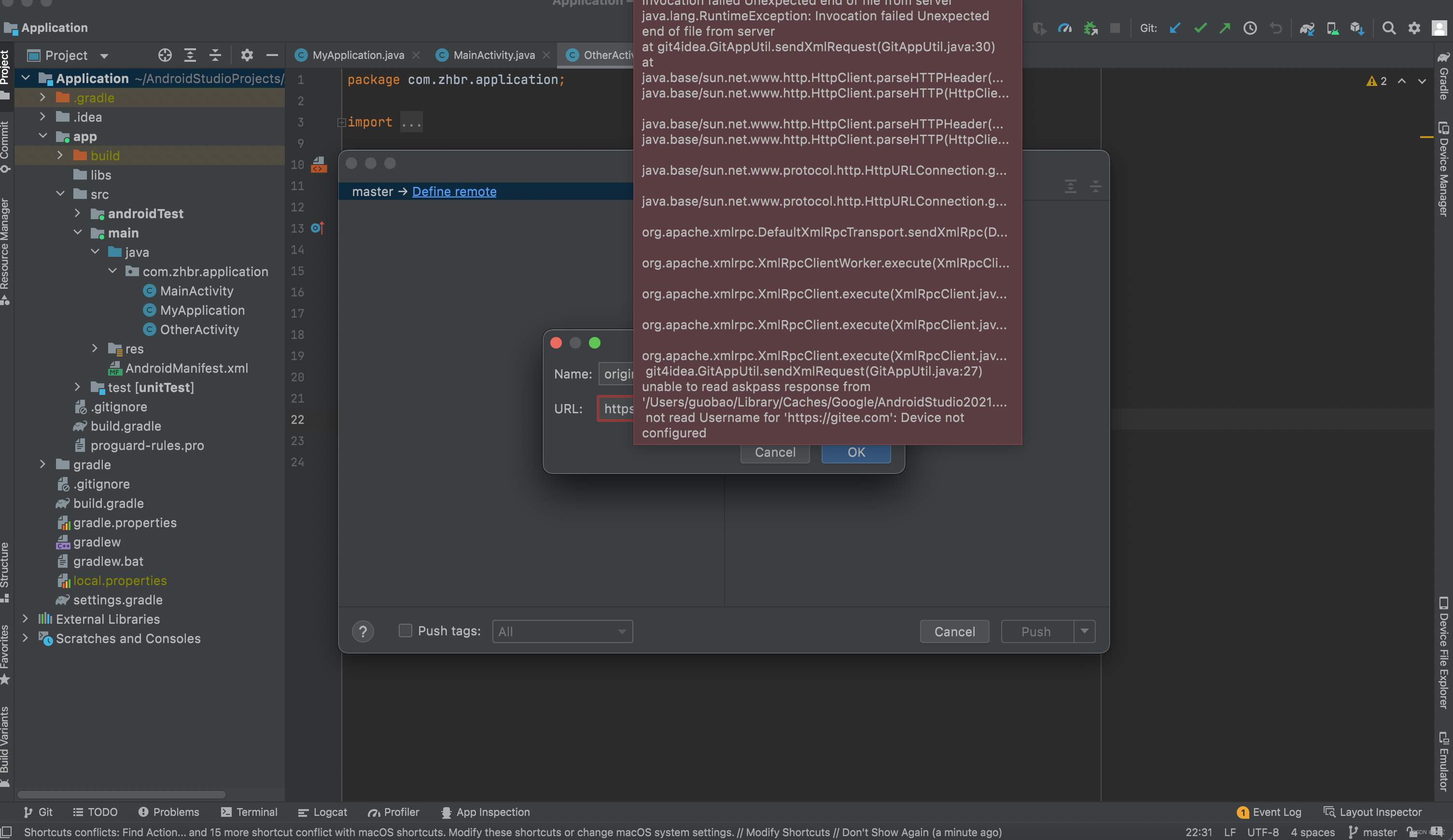Click Cancel in Define Remote dialog
The height and width of the screenshot is (840, 1453).
pos(775,452)
